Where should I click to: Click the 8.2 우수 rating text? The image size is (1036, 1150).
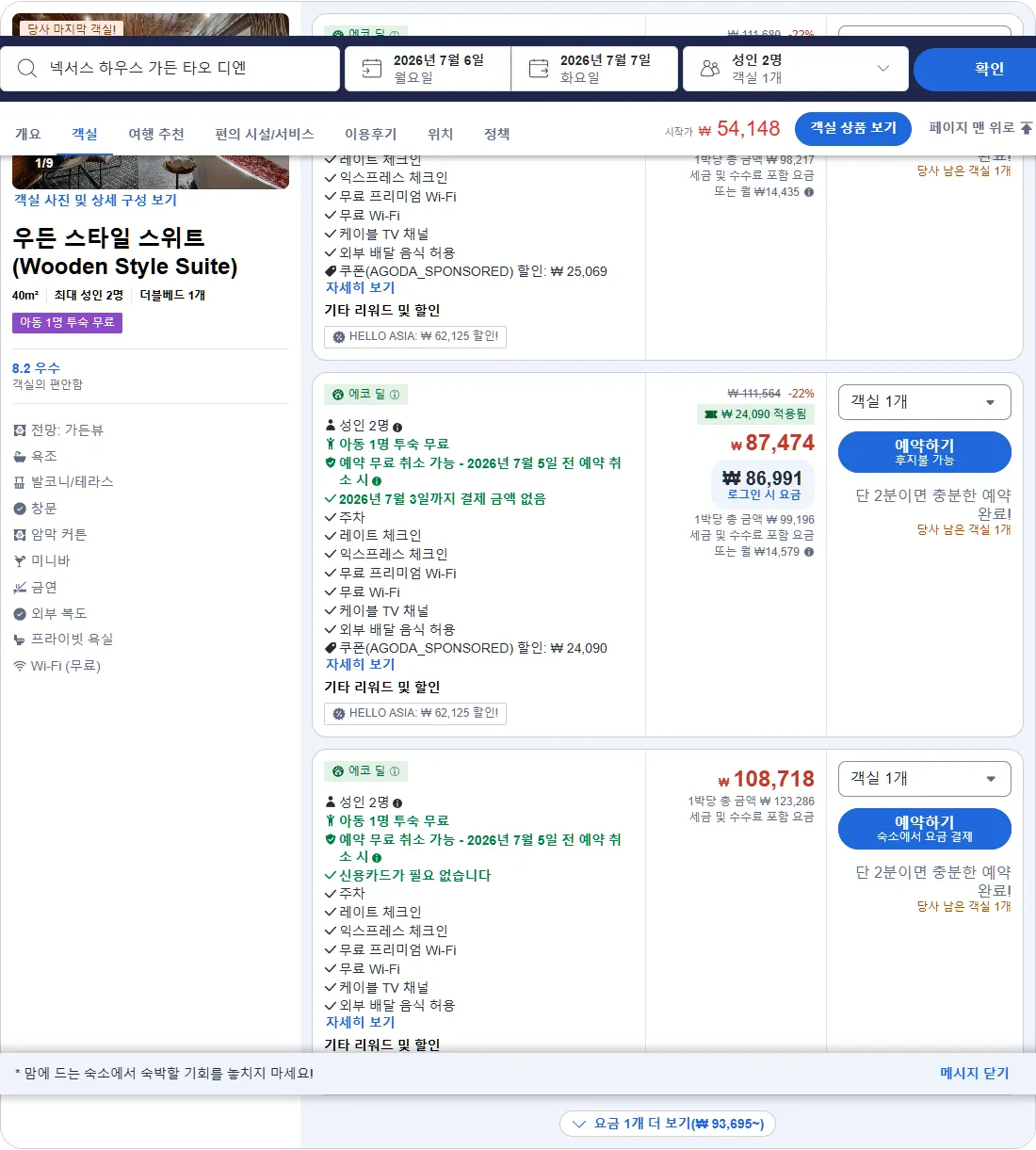point(36,368)
